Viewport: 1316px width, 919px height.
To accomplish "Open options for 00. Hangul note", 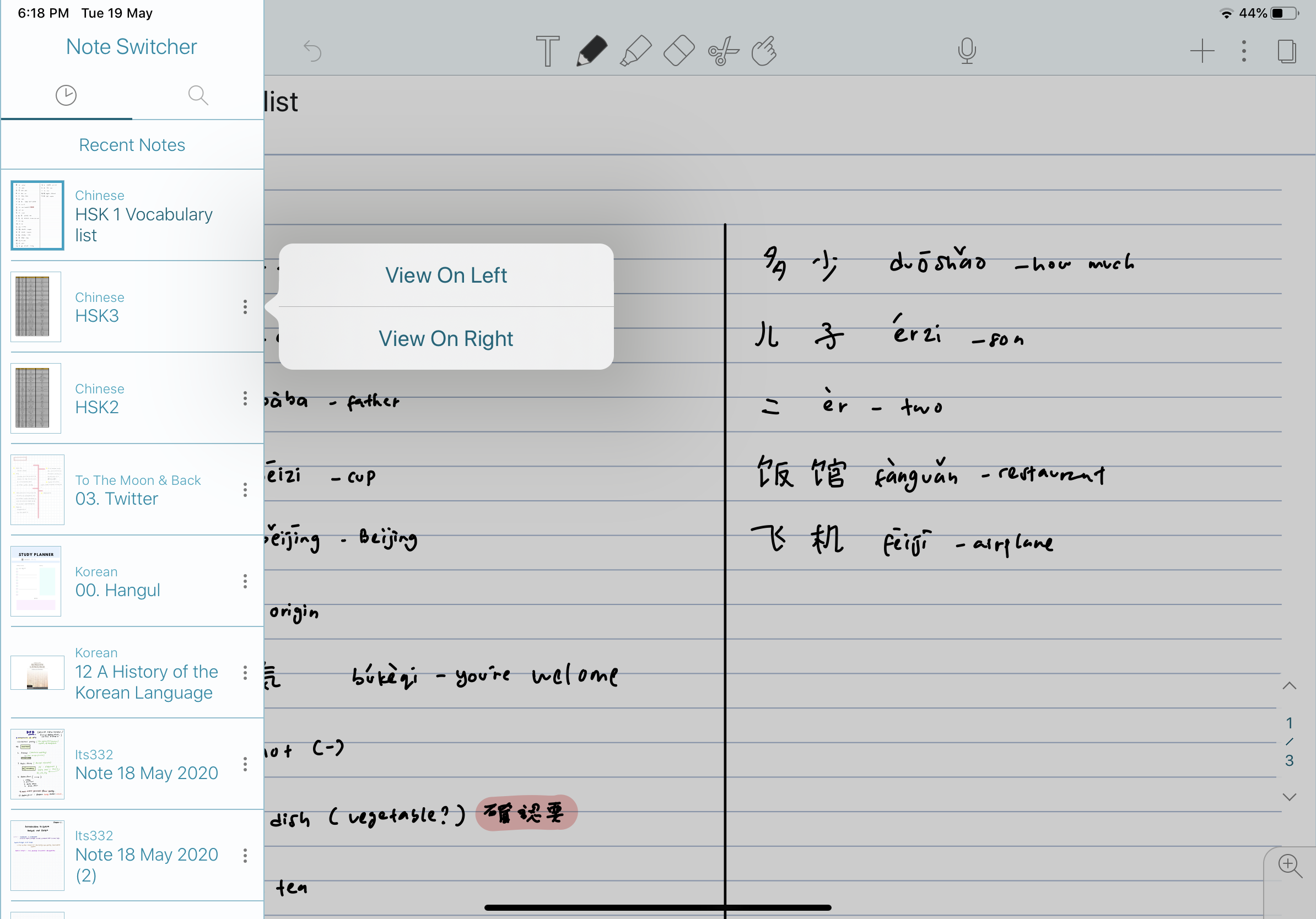I will click(245, 581).
